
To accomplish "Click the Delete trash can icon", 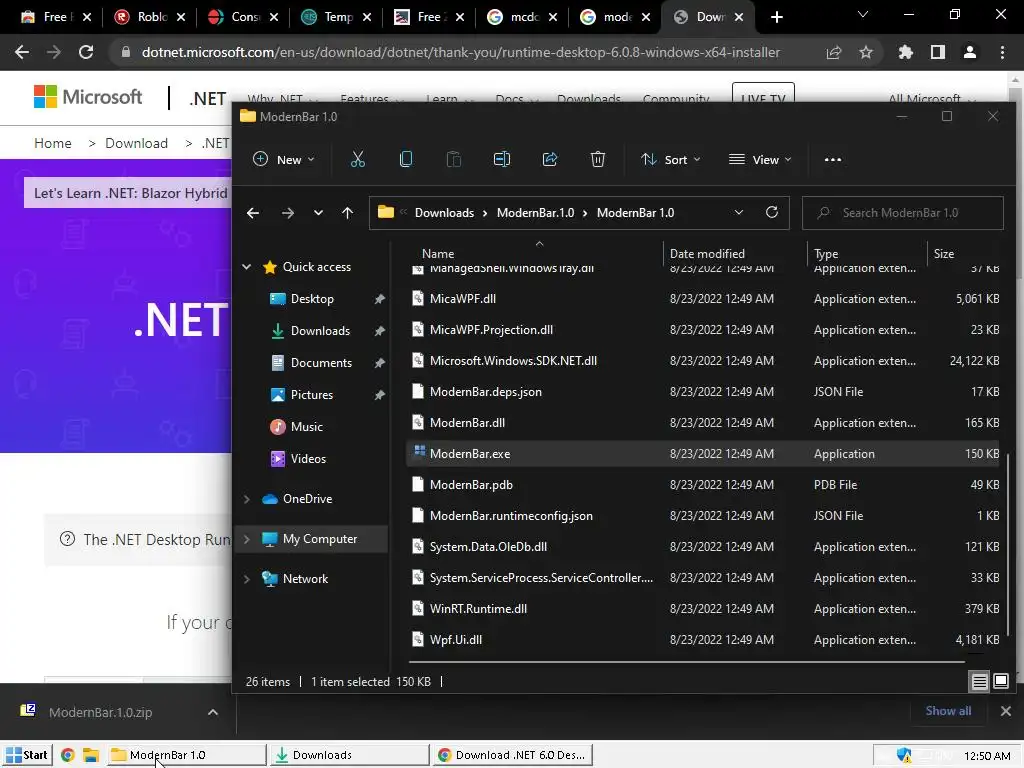I will coord(598,159).
